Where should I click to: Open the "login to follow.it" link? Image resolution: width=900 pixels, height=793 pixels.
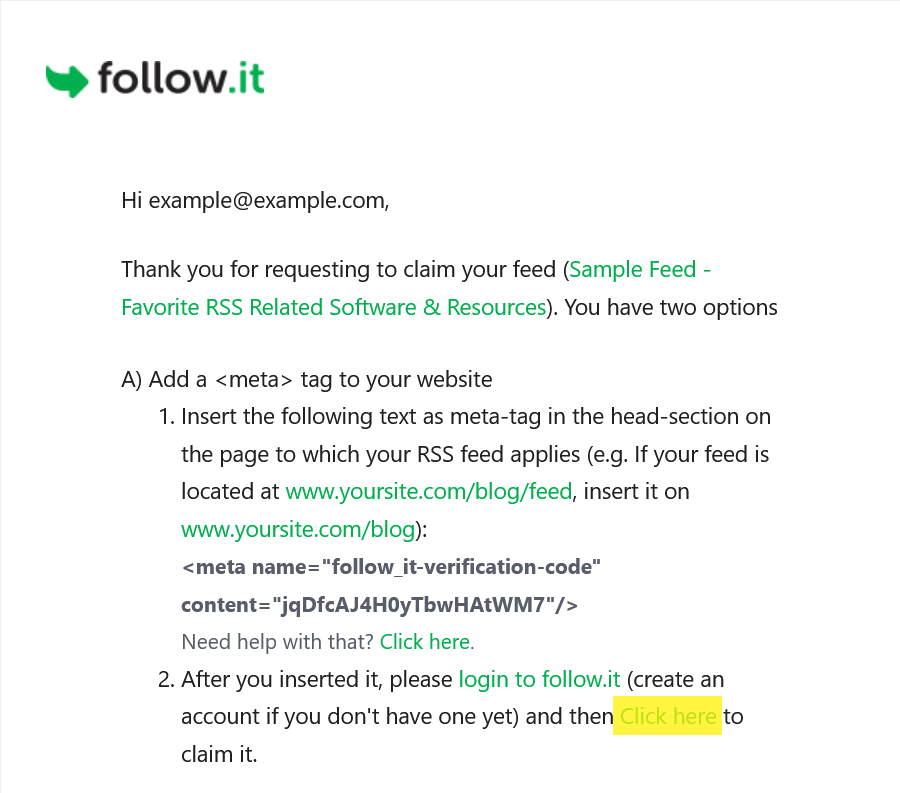pos(539,679)
